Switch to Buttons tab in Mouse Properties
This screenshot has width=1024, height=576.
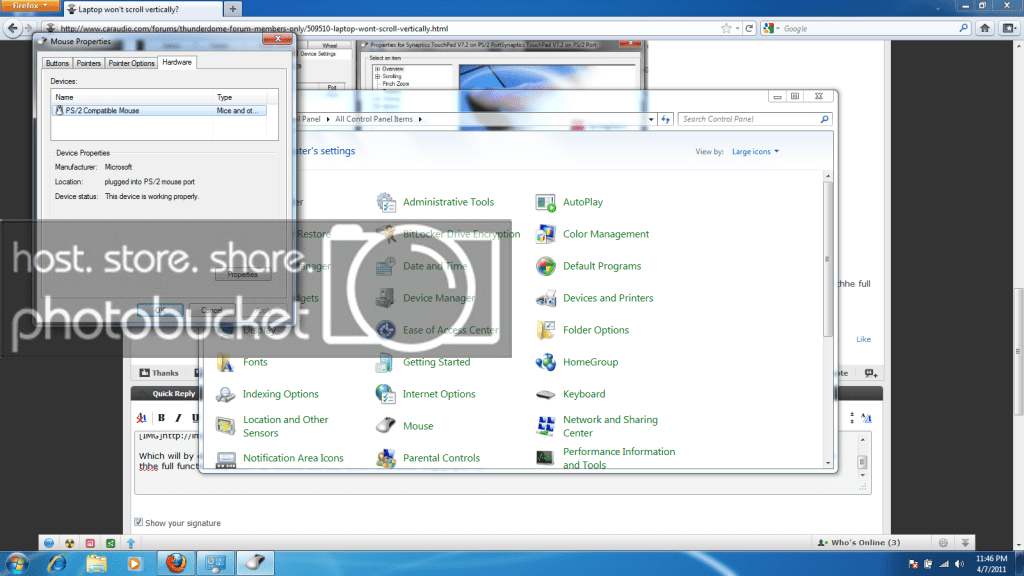pos(57,63)
